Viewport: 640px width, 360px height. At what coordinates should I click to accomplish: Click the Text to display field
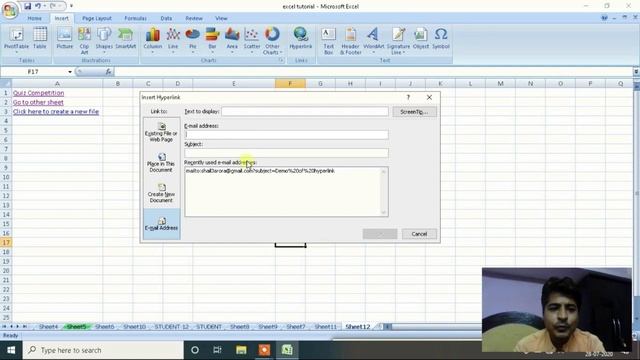coord(305,111)
